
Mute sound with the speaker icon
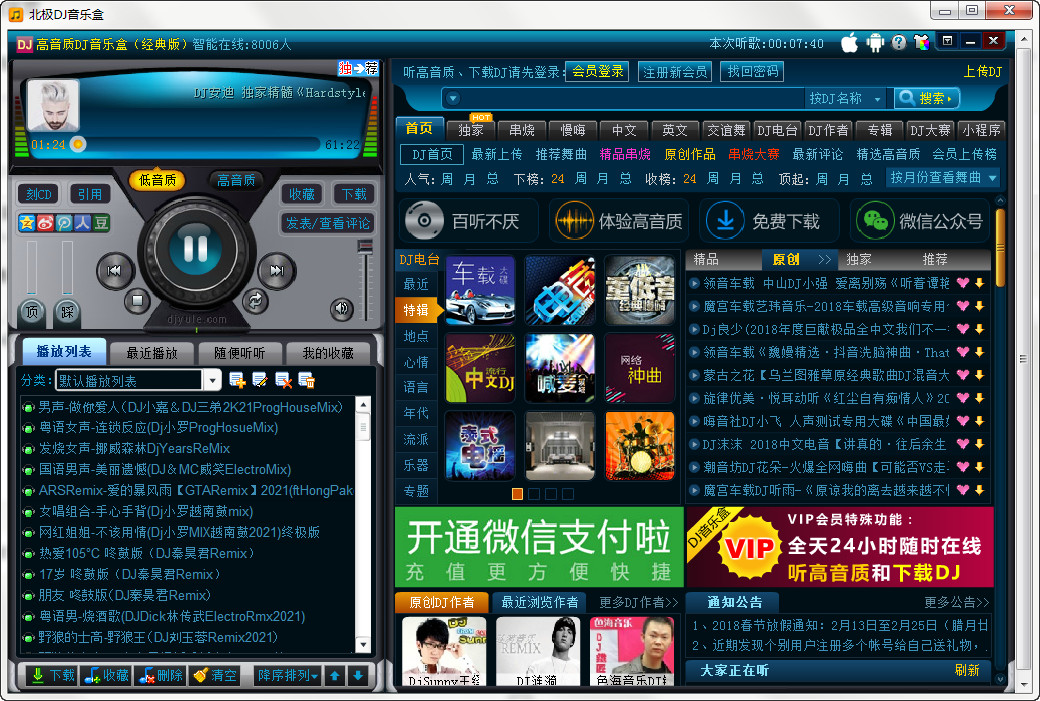pos(342,308)
